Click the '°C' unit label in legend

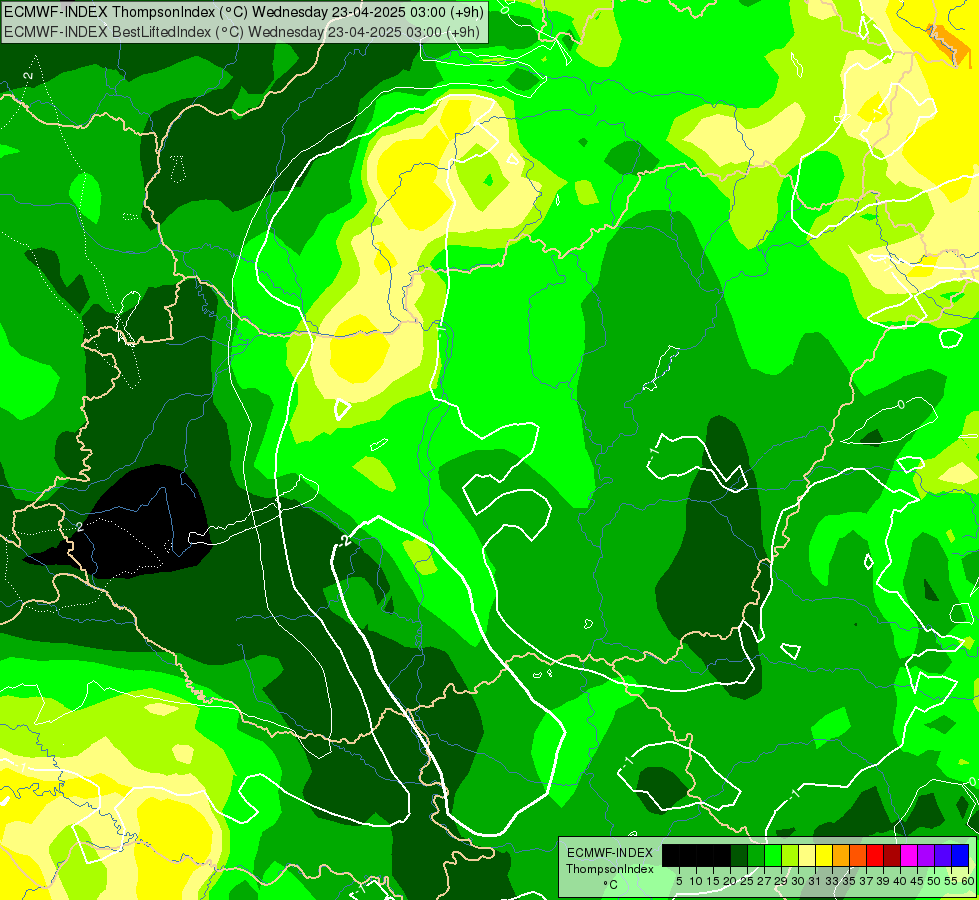(611, 884)
